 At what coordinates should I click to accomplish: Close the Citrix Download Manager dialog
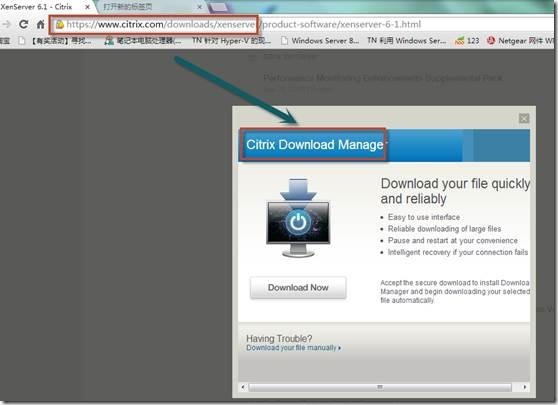pyautogui.click(x=523, y=118)
